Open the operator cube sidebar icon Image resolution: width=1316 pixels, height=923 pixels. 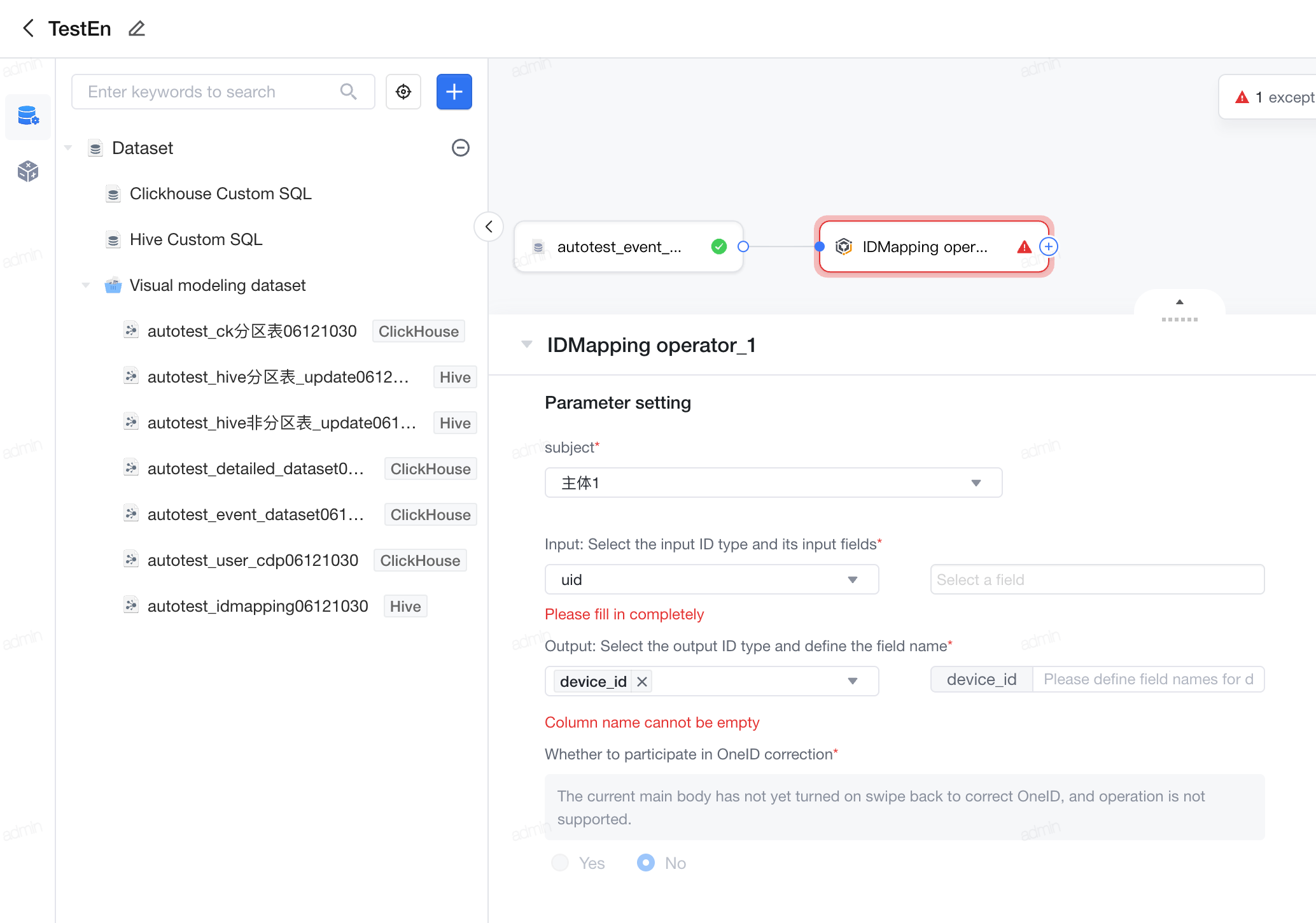click(28, 171)
